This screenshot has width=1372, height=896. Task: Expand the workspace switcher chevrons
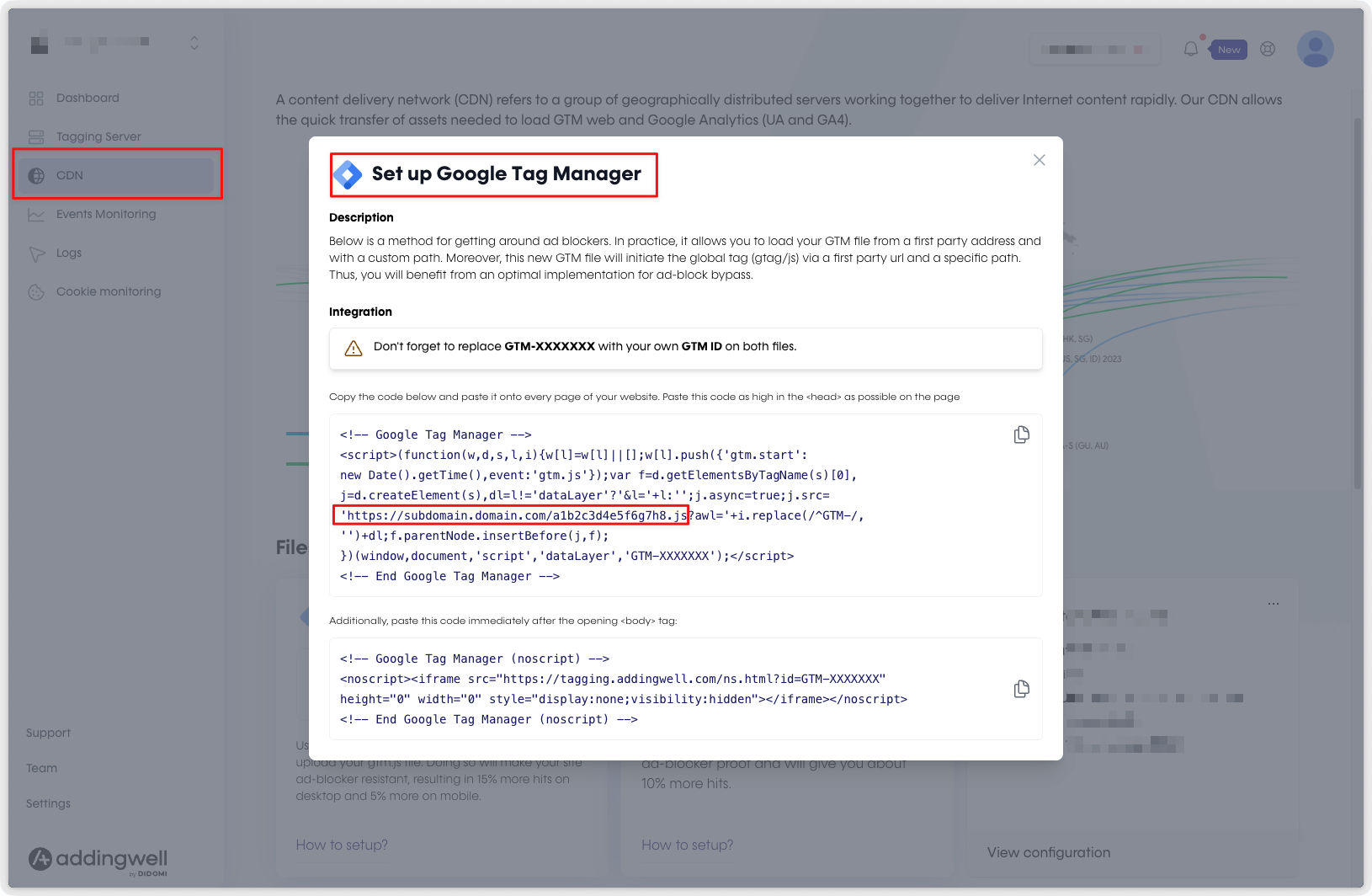[x=194, y=42]
